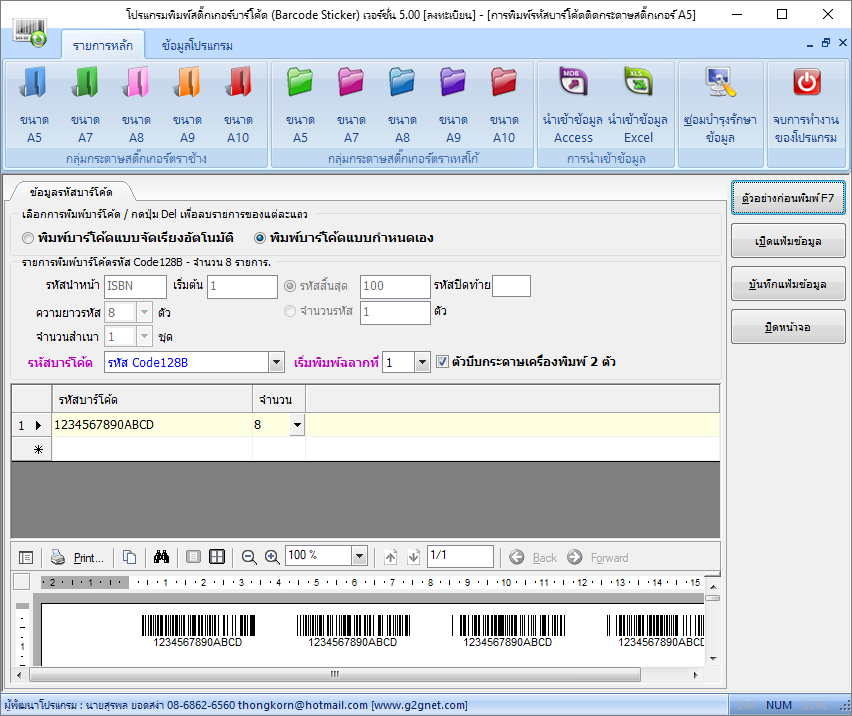Open the green A7 Elephant-brand sticker binder

click(85, 104)
